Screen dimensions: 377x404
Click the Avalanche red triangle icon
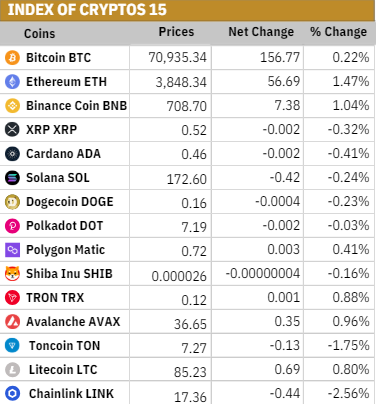pyautogui.click(x=12, y=322)
